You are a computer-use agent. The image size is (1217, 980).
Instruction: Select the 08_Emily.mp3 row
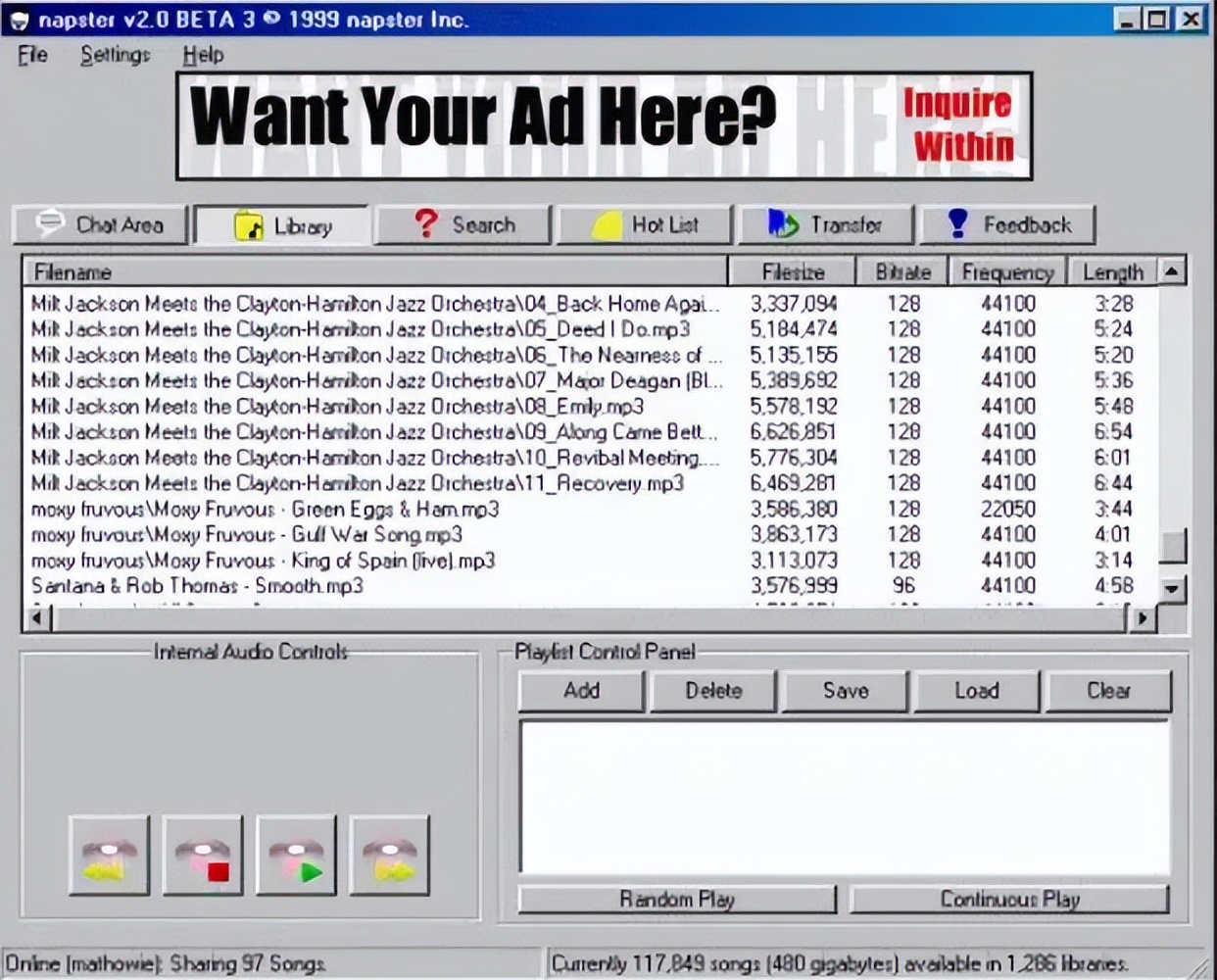coord(590,406)
